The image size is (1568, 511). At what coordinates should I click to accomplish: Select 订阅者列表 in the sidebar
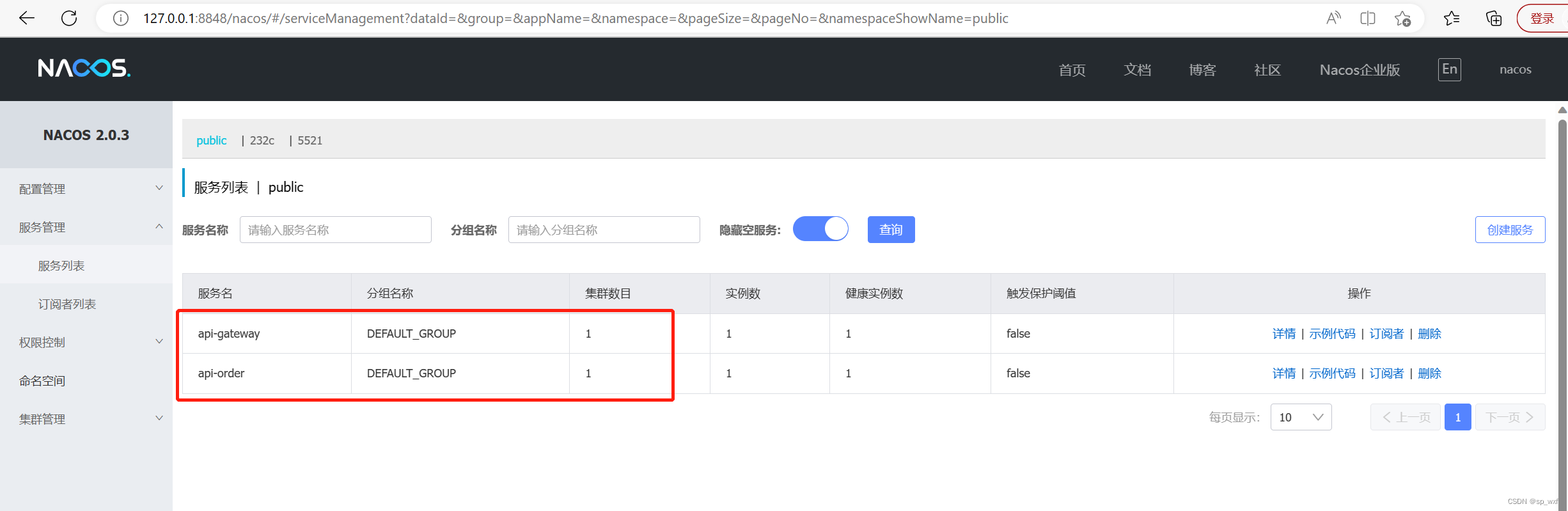click(86, 304)
